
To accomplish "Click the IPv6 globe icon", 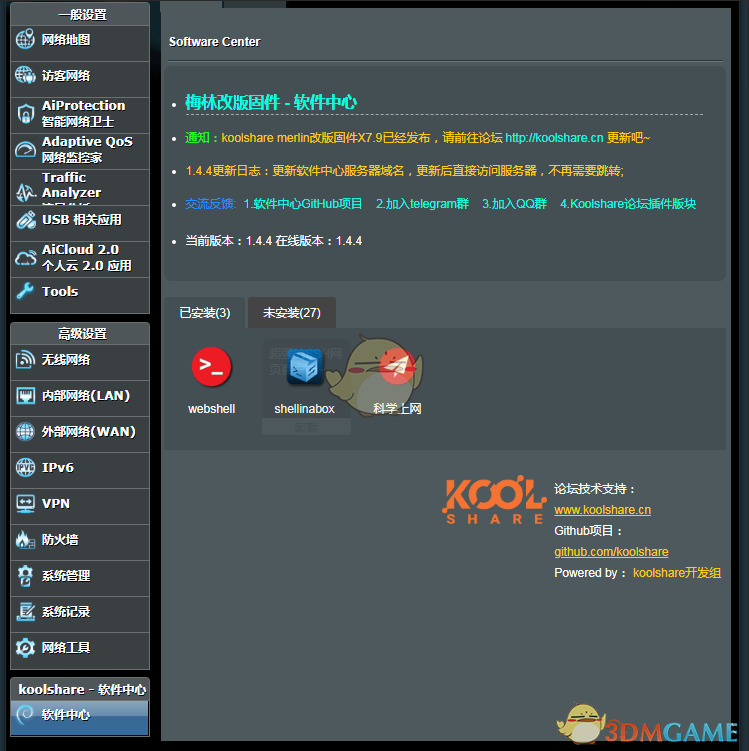I will [25, 467].
